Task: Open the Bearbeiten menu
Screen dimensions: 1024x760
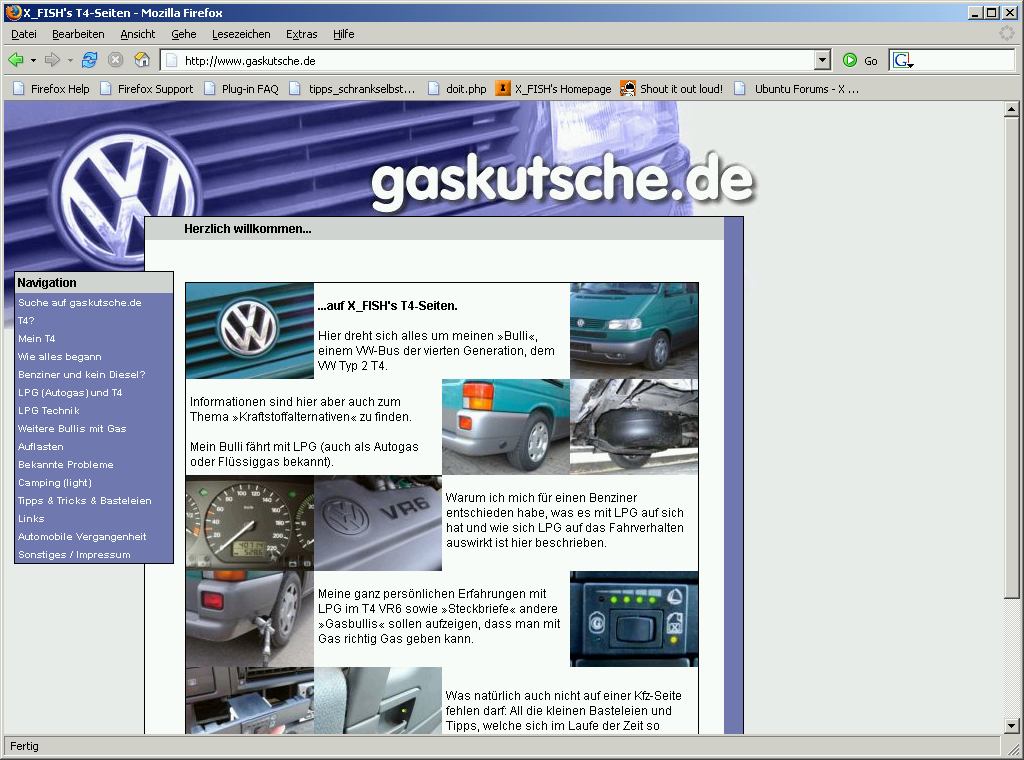Action: [78, 34]
